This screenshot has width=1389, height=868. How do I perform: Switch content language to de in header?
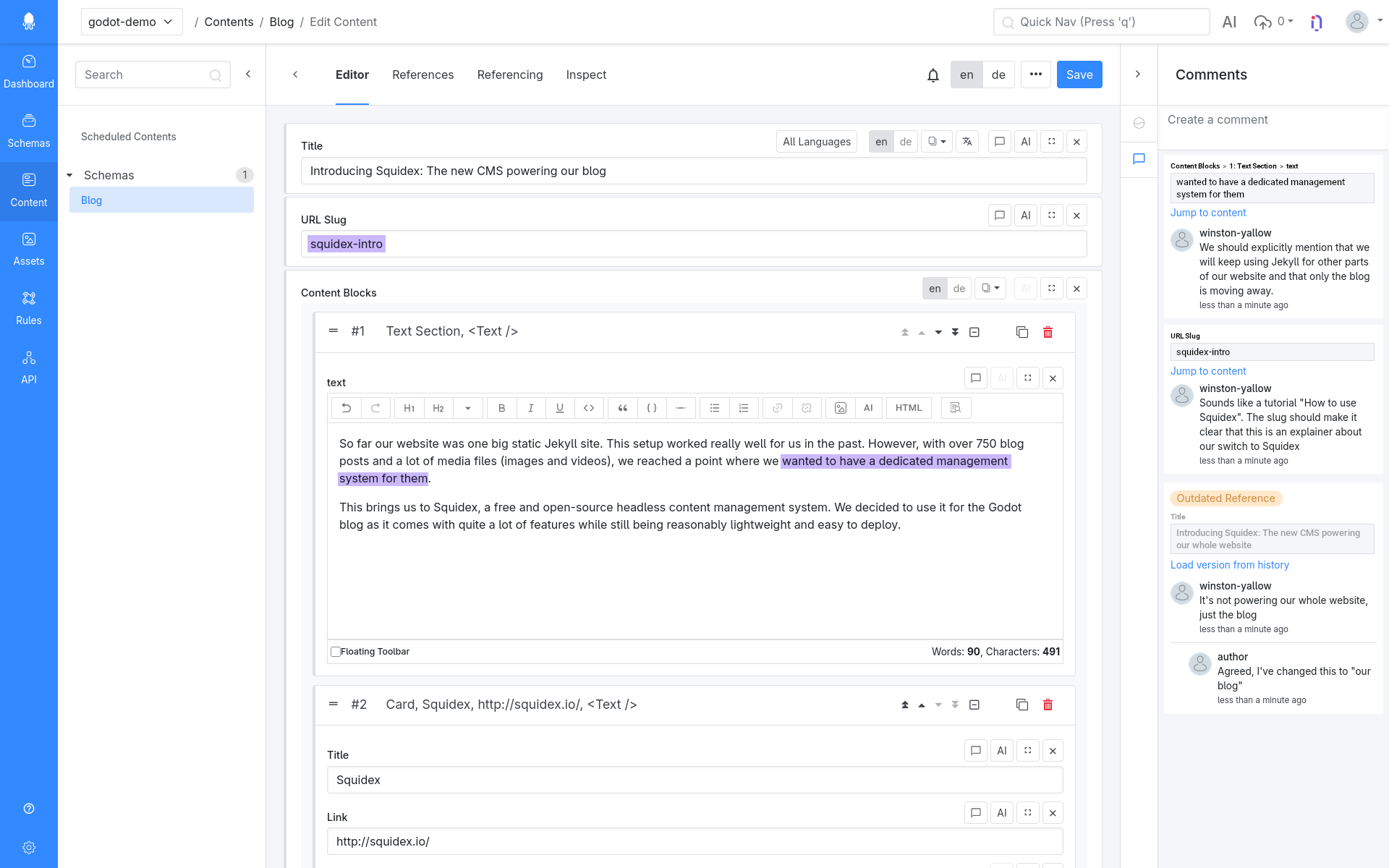(998, 75)
